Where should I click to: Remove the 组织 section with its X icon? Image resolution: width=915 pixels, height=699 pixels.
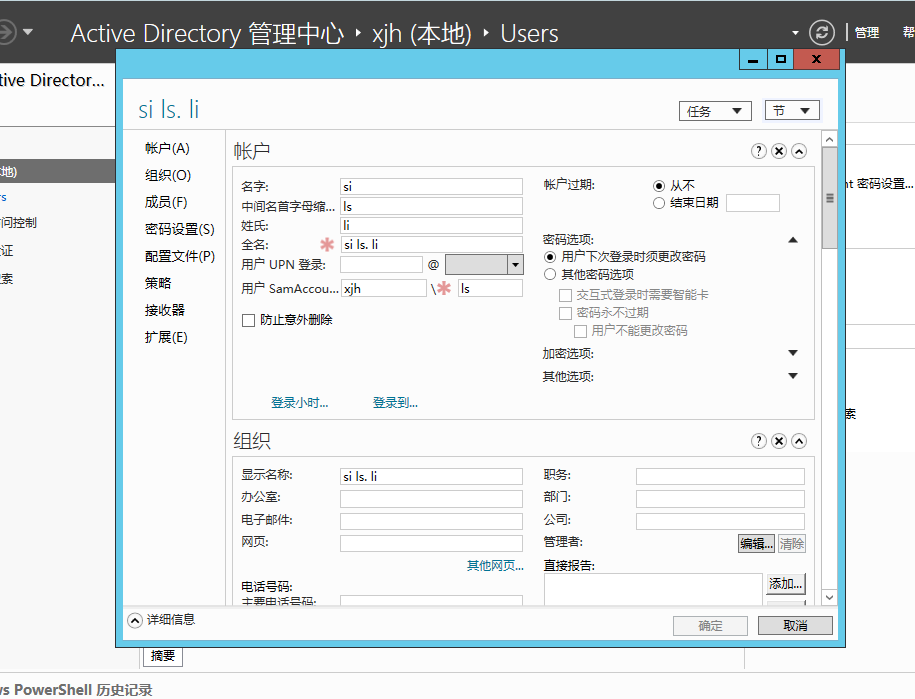pyautogui.click(x=778, y=441)
